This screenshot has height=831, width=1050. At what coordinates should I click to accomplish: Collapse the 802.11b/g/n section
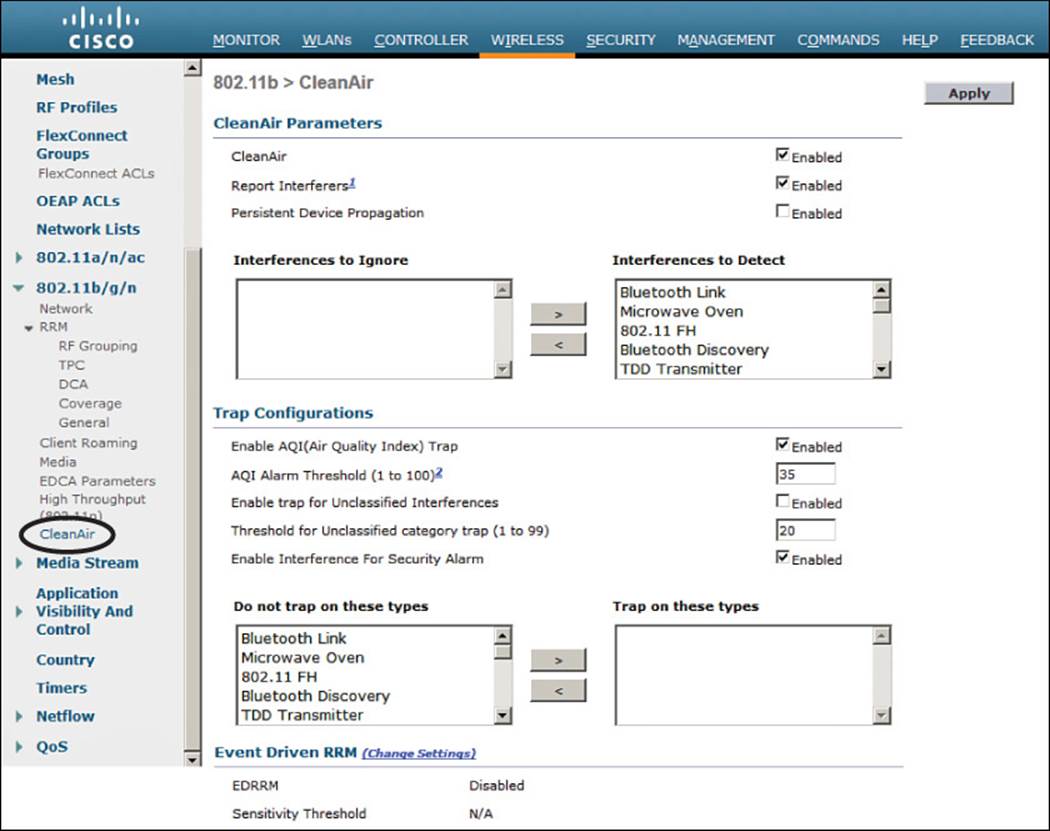tap(19, 288)
